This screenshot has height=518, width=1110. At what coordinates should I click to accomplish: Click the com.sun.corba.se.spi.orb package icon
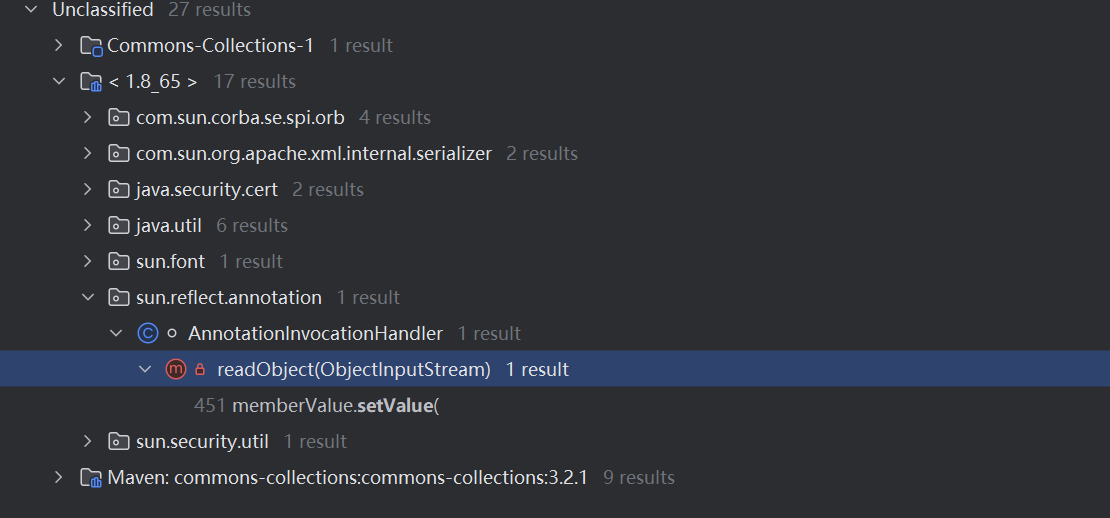pyautogui.click(x=118, y=117)
